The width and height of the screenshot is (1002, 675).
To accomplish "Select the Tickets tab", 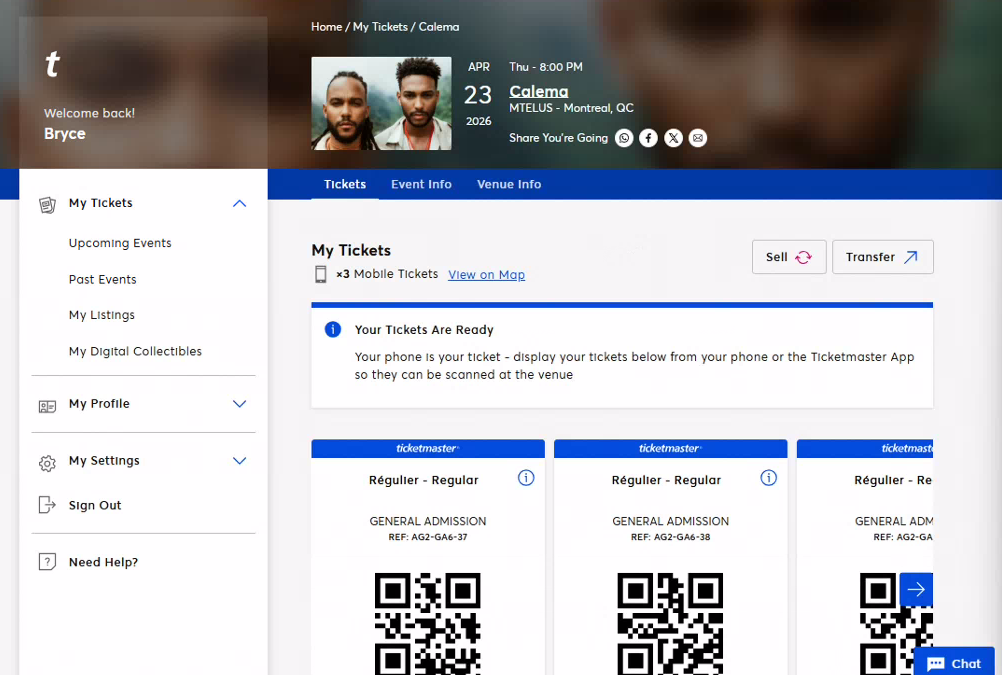I will click(x=345, y=184).
